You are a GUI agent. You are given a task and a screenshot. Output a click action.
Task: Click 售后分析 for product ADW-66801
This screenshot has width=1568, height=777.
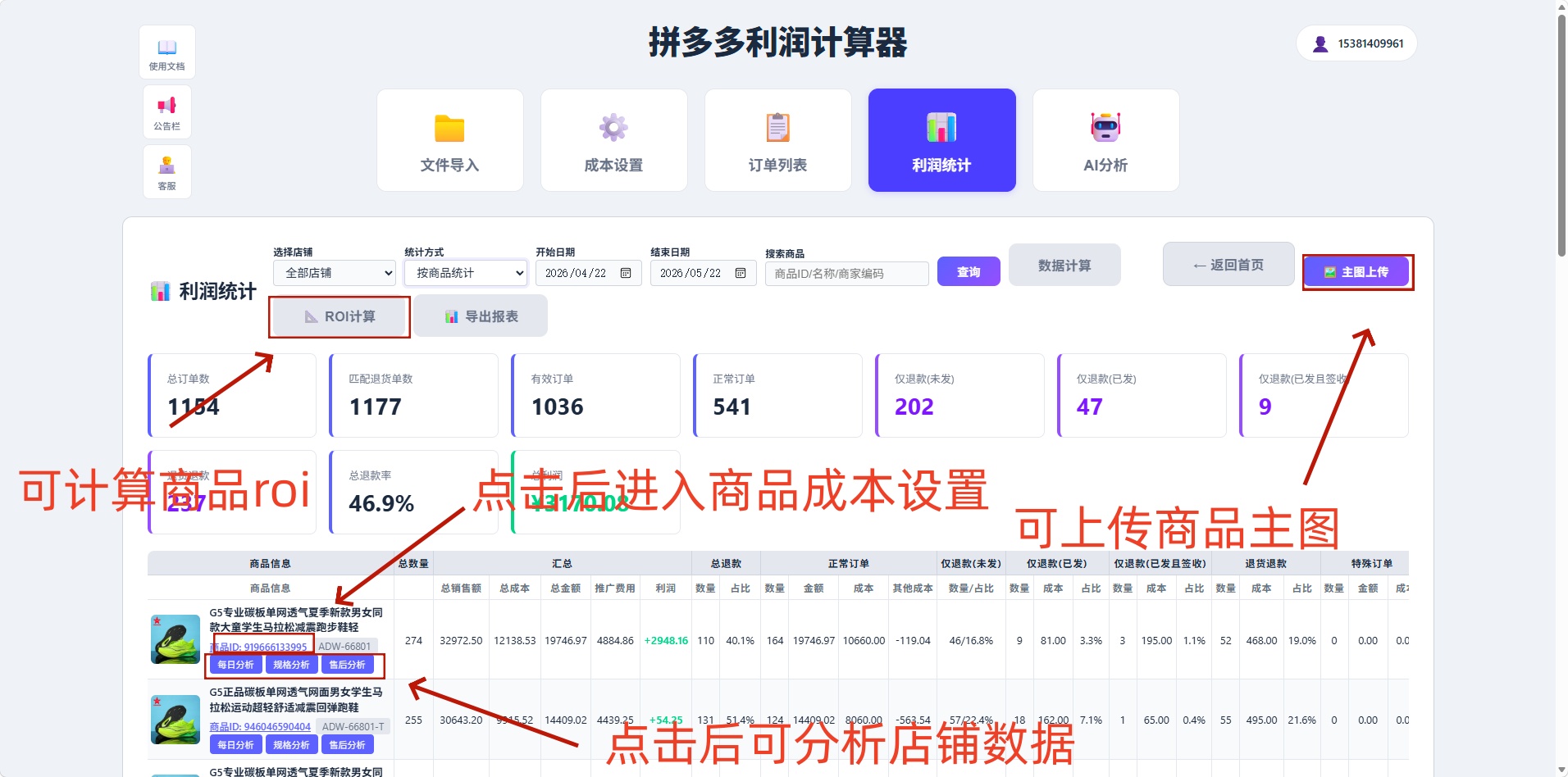coord(347,665)
